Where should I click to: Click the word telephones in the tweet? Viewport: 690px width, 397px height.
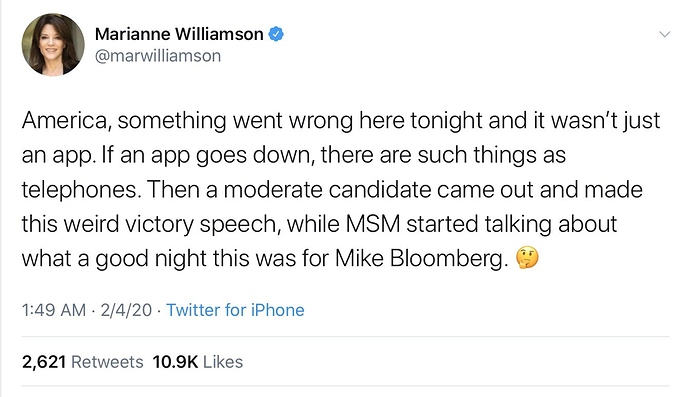[80, 189]
